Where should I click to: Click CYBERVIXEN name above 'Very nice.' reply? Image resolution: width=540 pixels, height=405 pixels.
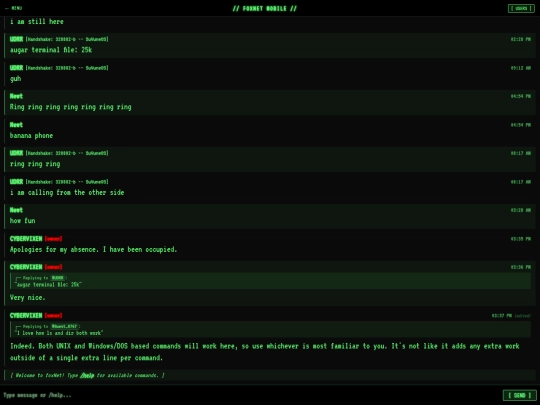click(x=26, y=267)
